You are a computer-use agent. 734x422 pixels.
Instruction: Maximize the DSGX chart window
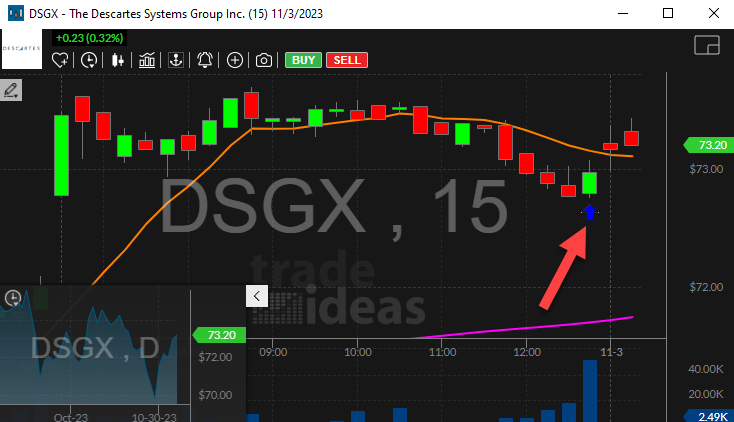point(668,13)
